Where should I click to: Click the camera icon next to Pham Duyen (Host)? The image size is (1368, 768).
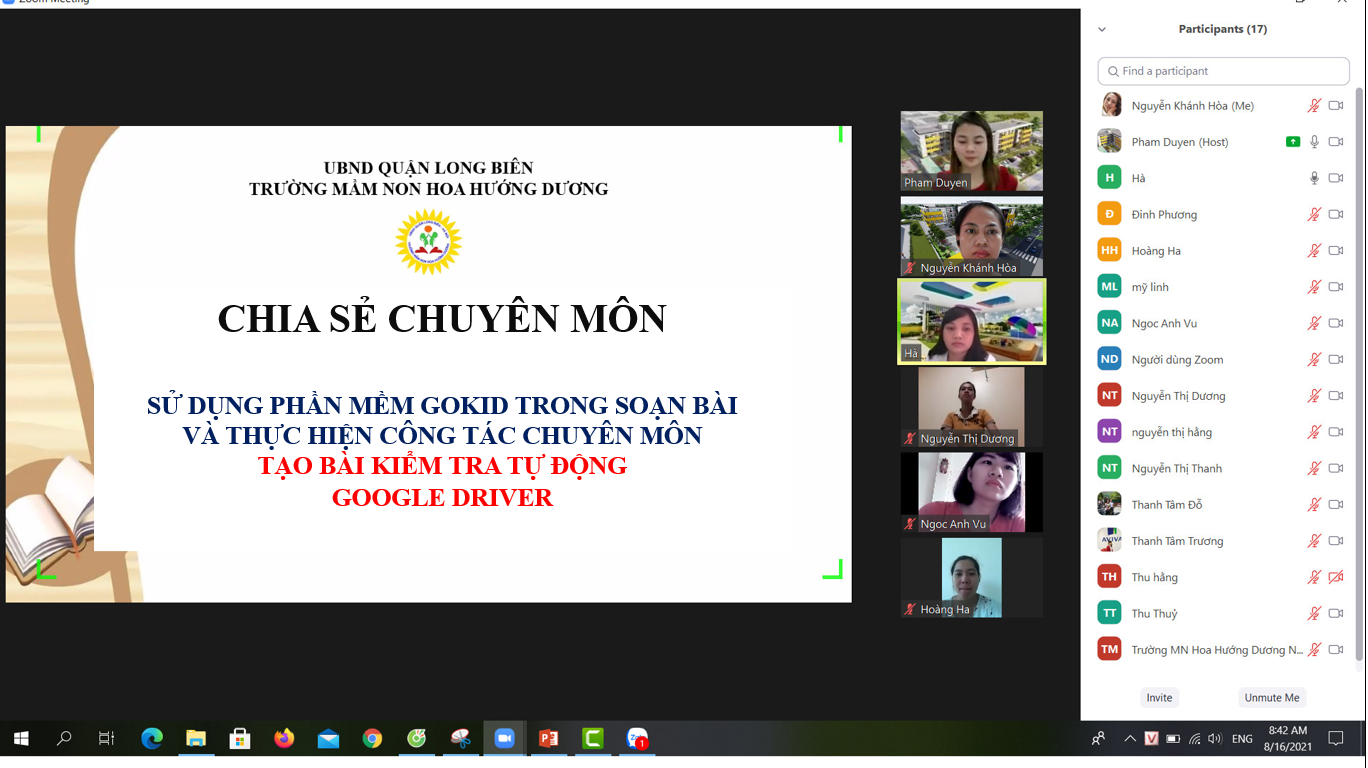pyautogui.click(x=1336, y=142)
